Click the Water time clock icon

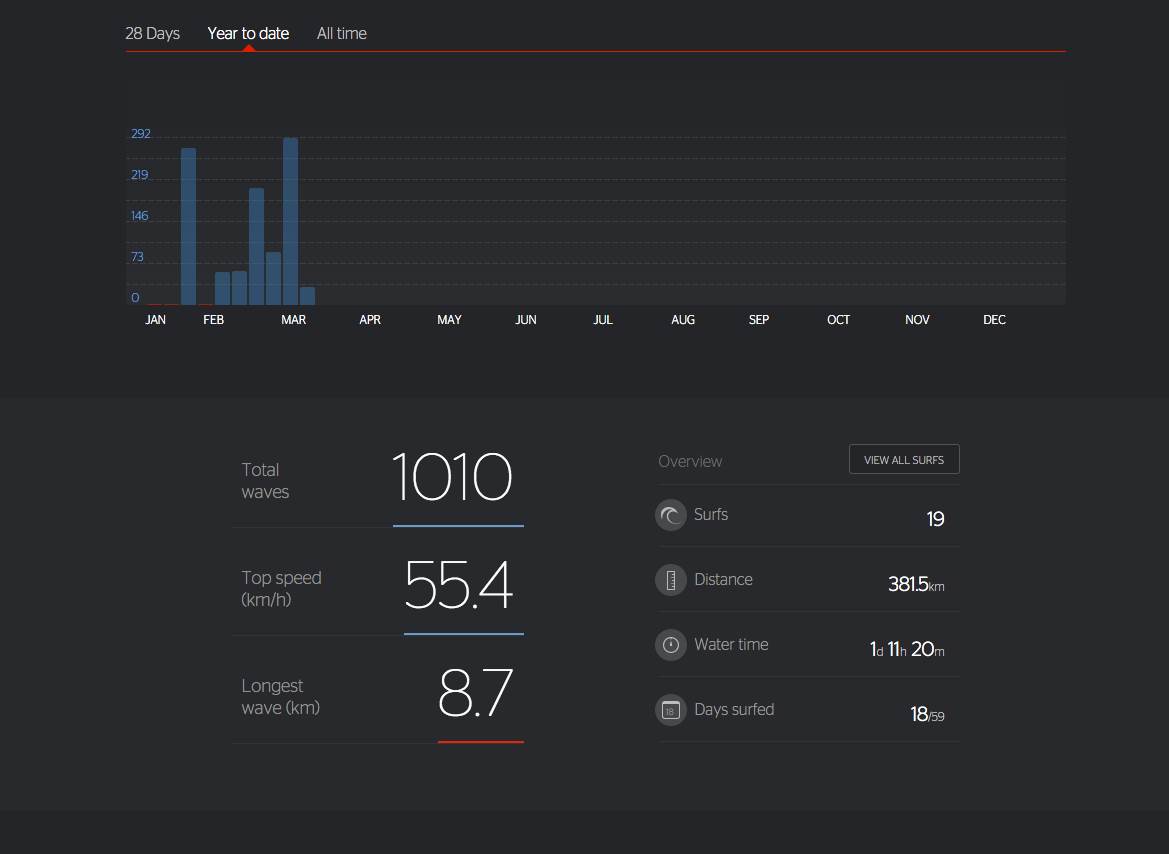tap(670, 645)
